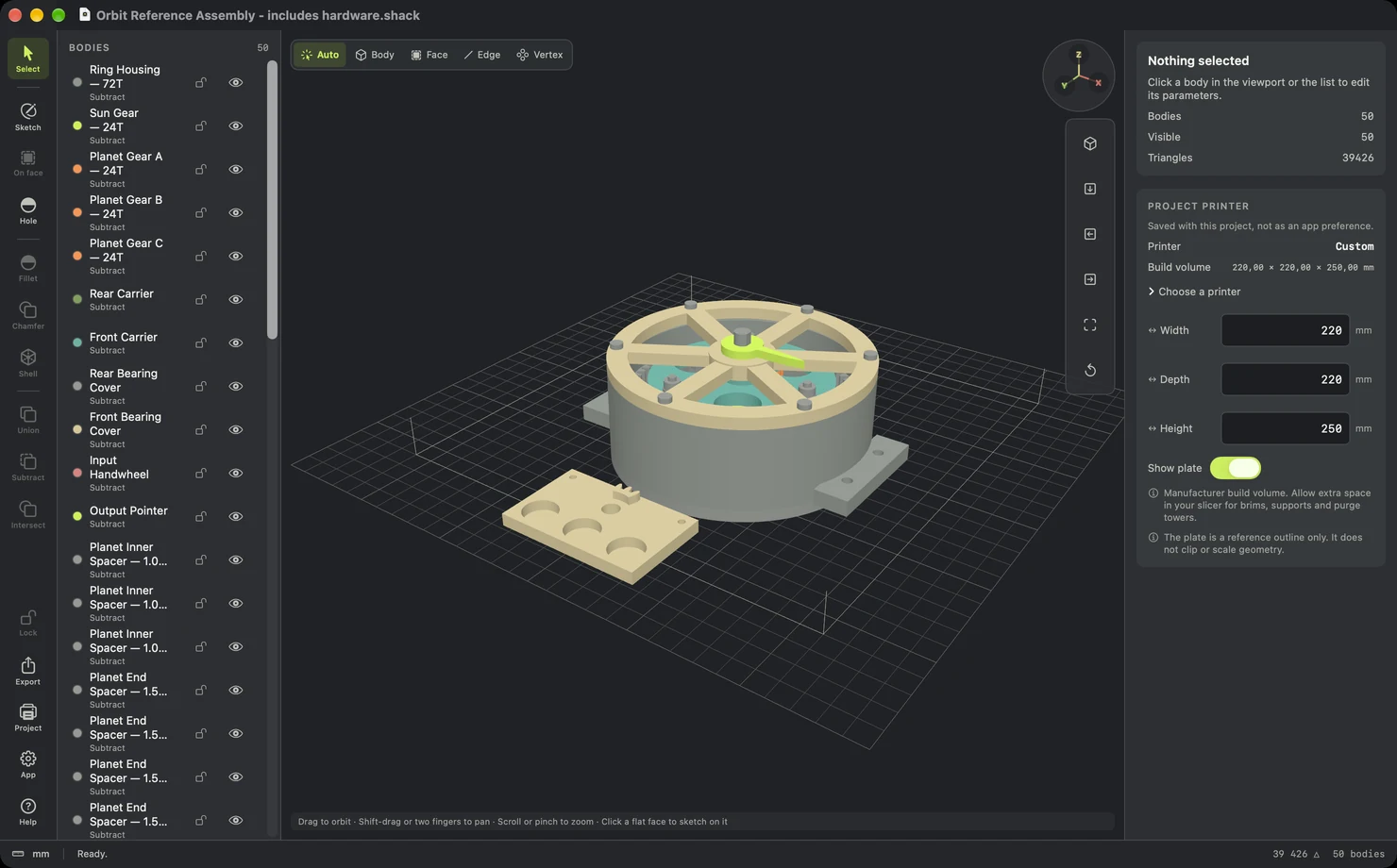The width and height of the screenshot is (1397, 868).
Task: Click the Lock tool in sidebar
Action: pos(28,623)
